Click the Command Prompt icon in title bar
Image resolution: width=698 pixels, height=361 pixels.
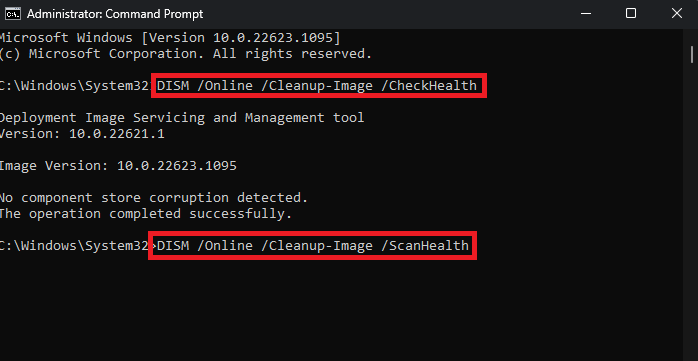point(12,14)
